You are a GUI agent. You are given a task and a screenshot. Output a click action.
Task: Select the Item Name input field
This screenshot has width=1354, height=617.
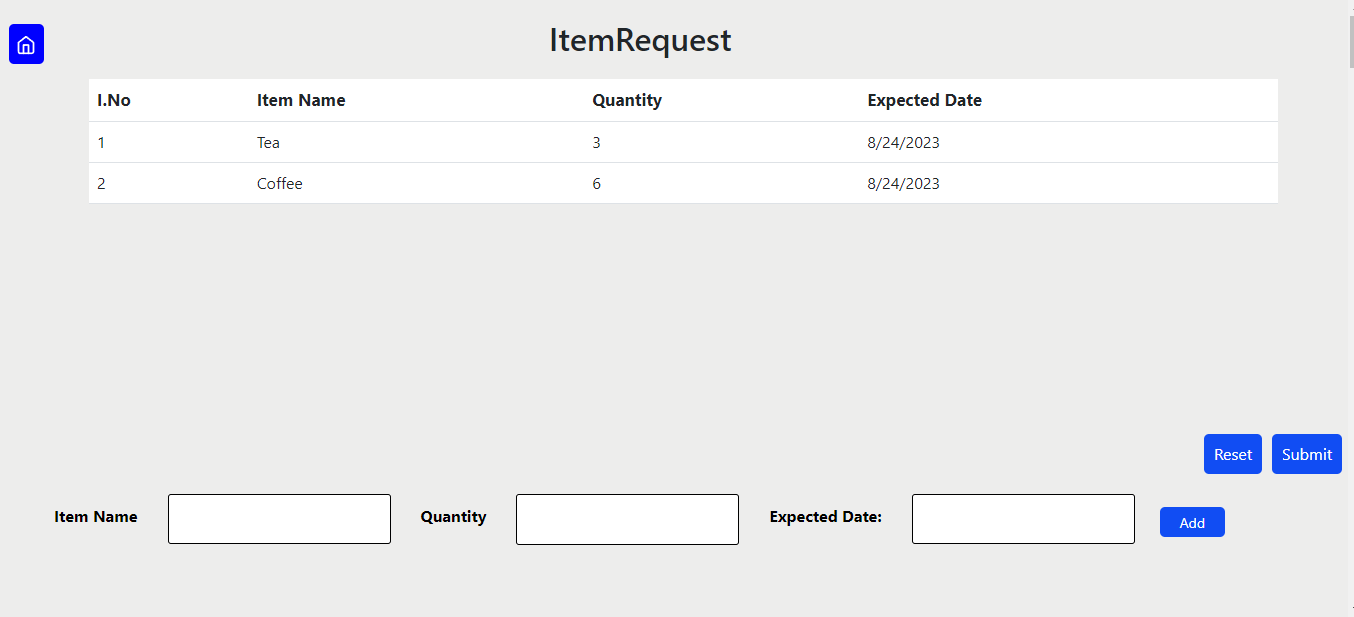(279, 518)
